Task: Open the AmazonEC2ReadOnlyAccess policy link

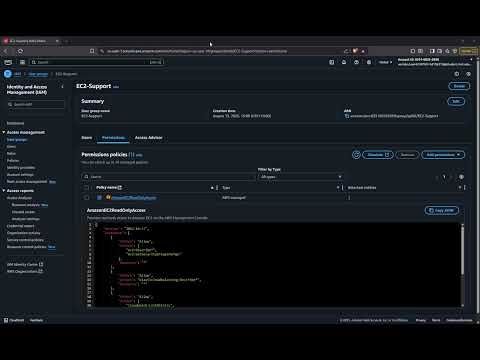Action: 134,198
